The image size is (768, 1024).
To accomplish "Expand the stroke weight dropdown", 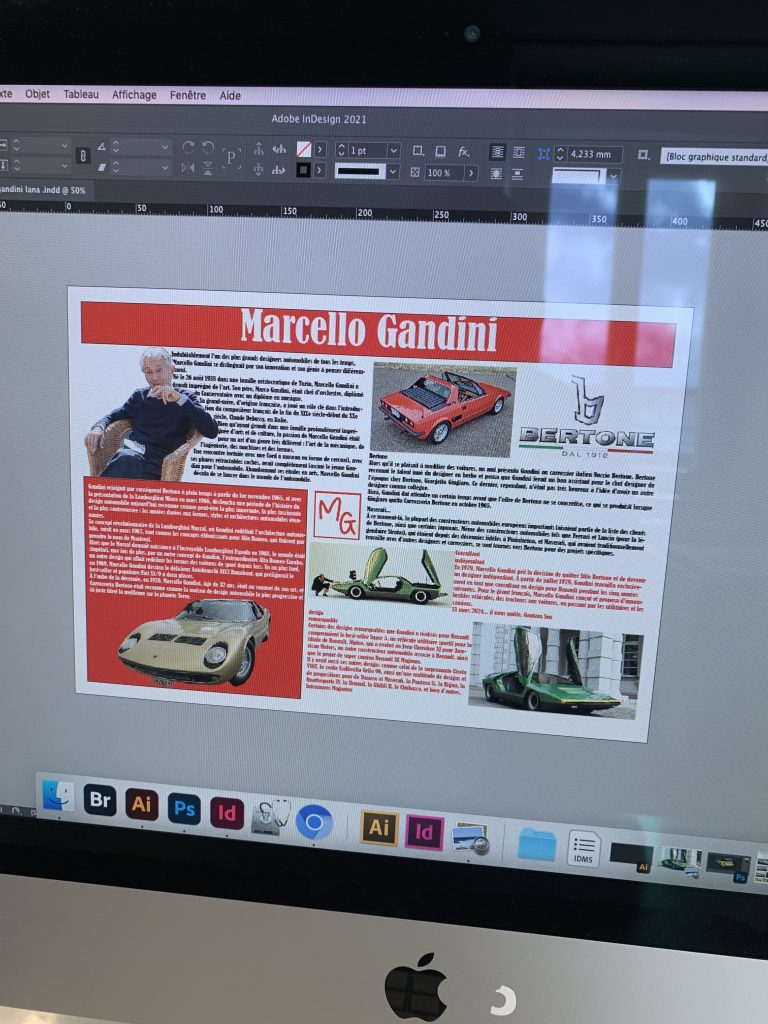I will [393, 151].
